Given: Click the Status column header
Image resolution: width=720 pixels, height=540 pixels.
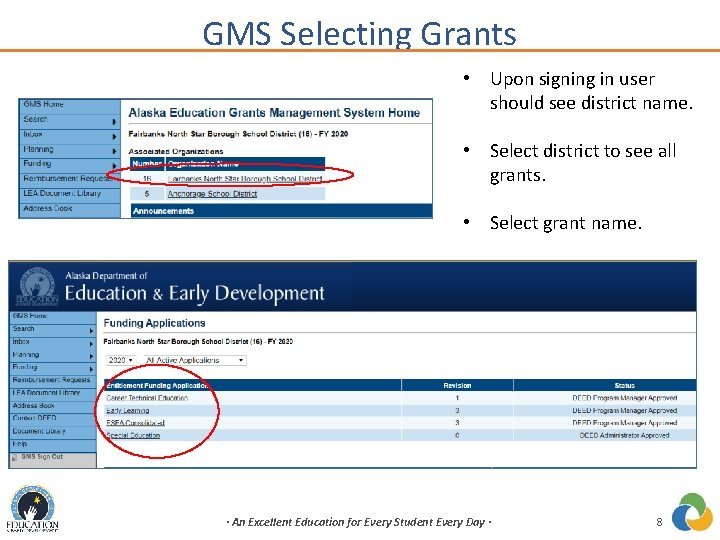Looking at the screenshot, I should (x=624, y=385).
